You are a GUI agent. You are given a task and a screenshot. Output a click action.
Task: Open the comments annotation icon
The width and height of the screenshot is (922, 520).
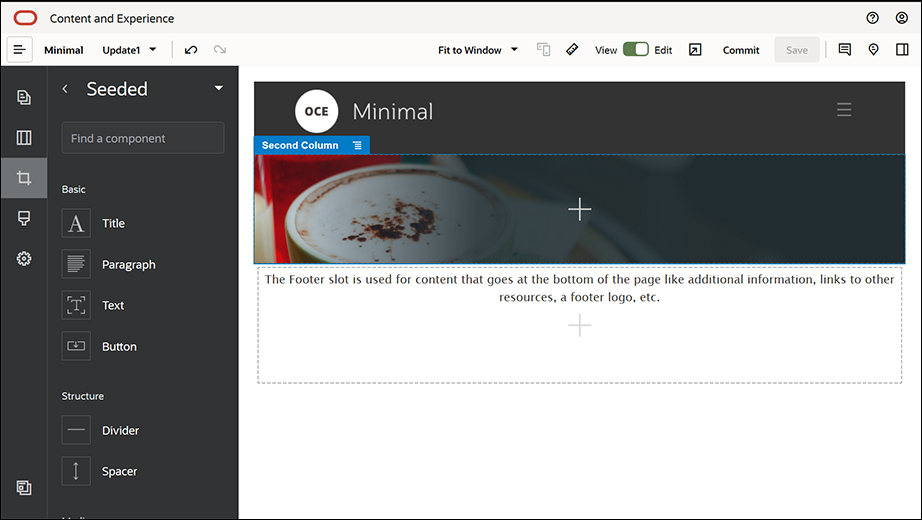[844, 50]
